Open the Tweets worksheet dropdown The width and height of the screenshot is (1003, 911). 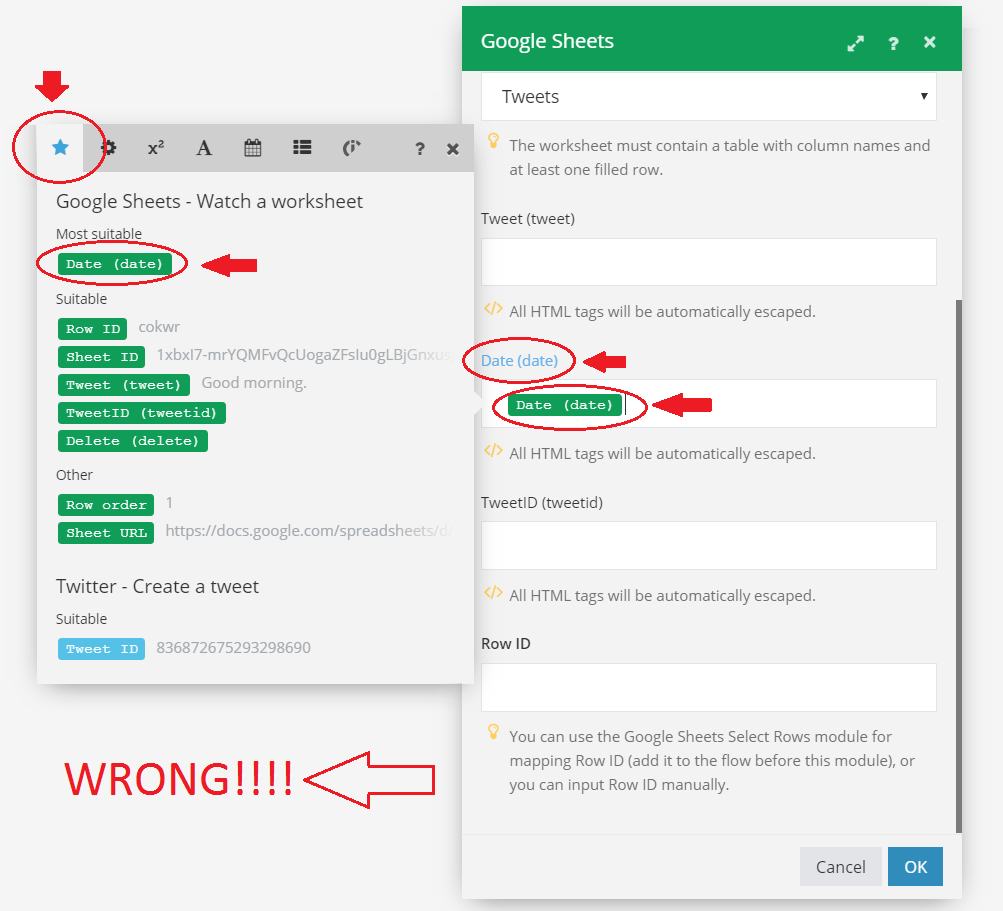pos(709,97)
